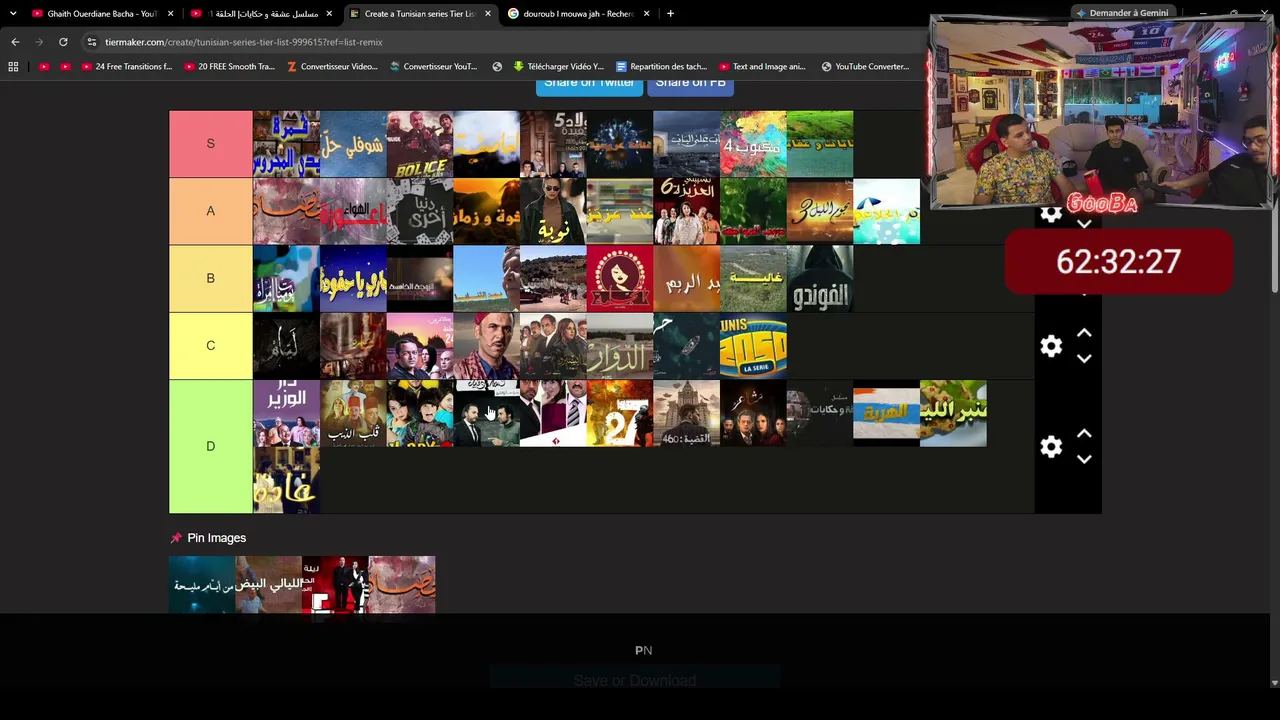Open 'Text and Image ani...' bookmark
The height and width of the screenshot is (720, 1280).
tap(762, 67)
